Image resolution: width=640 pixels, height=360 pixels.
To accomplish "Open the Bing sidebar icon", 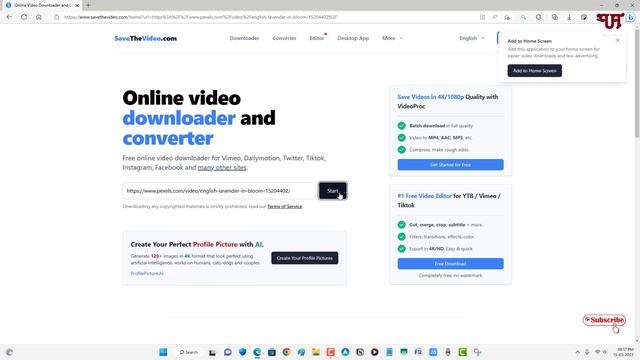I will pyautogui.click(x=631, y=17).
